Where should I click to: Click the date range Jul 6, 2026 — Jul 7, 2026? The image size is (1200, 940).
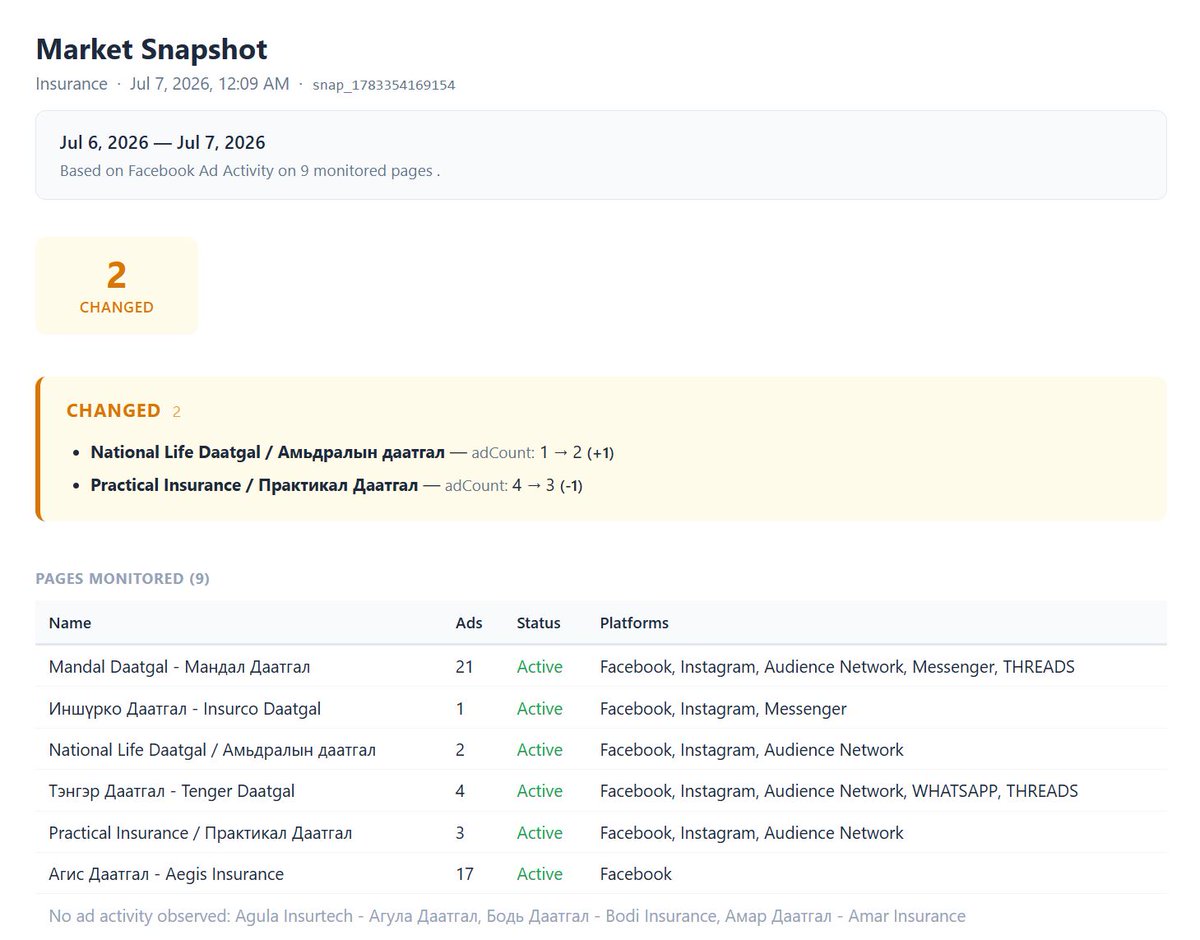163,143
